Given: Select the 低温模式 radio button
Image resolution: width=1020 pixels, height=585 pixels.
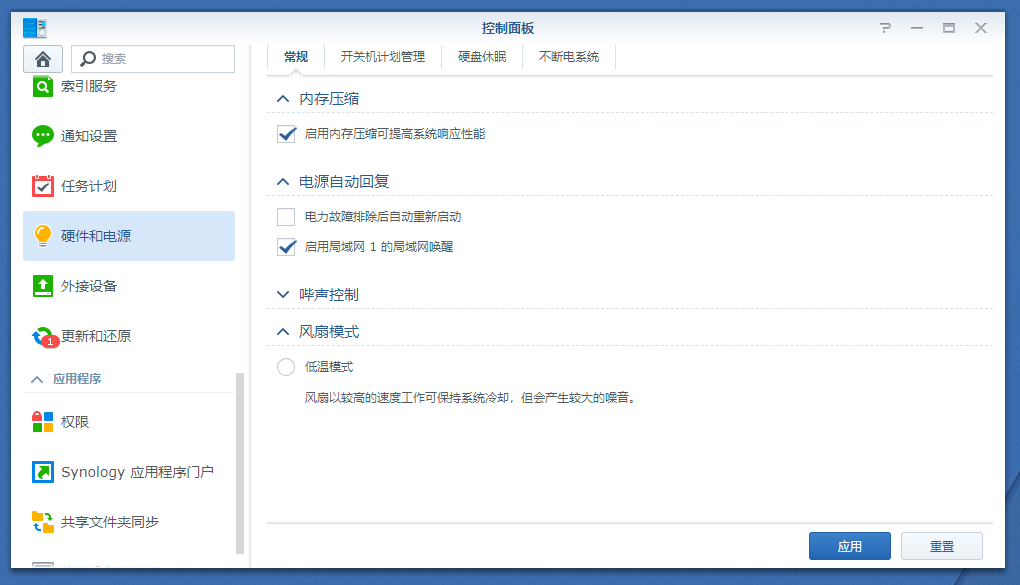Looking at the screenshot, I should (286, 367).
